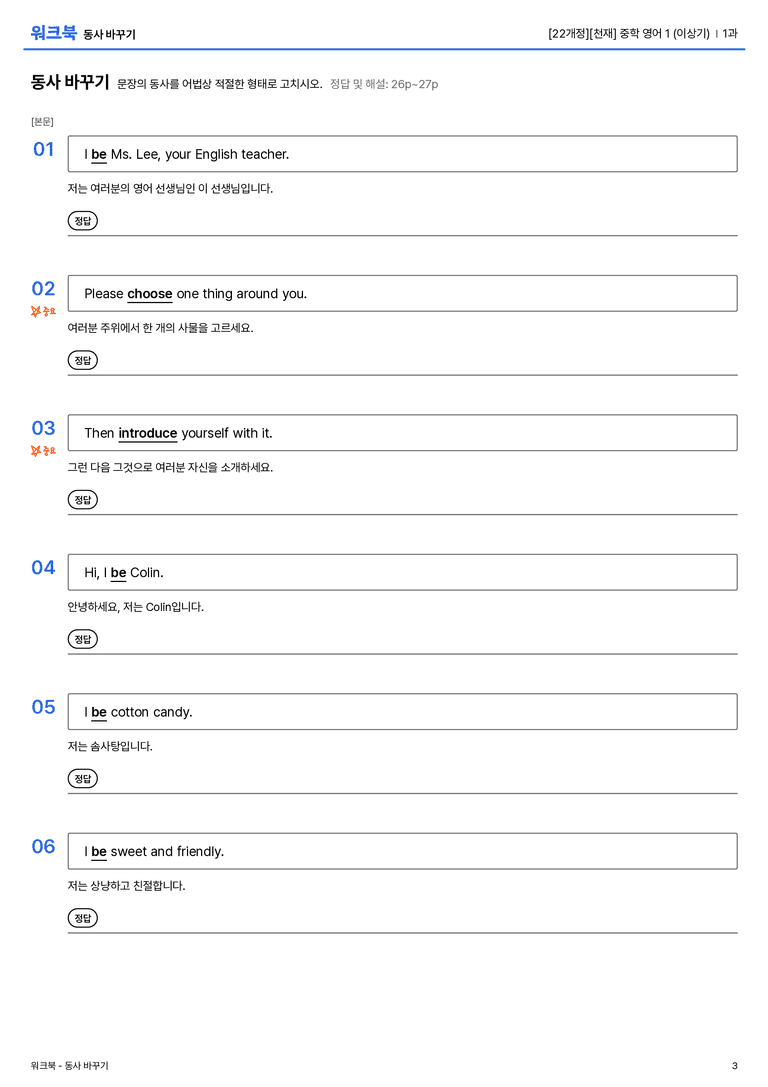Click the [본문] section label
The height and width of the screenshot is (1087, 768).
[42, 121]
